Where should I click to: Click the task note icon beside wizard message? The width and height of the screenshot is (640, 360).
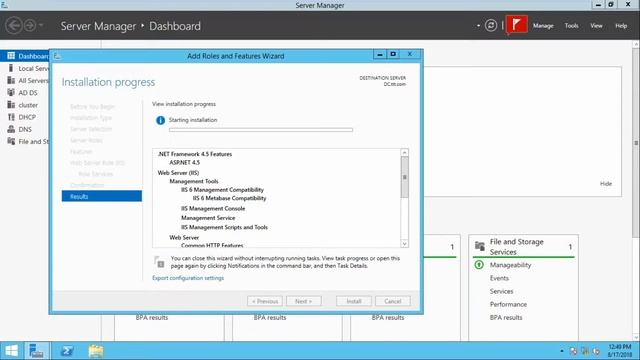pyautogui.click(x=160, y=262)
